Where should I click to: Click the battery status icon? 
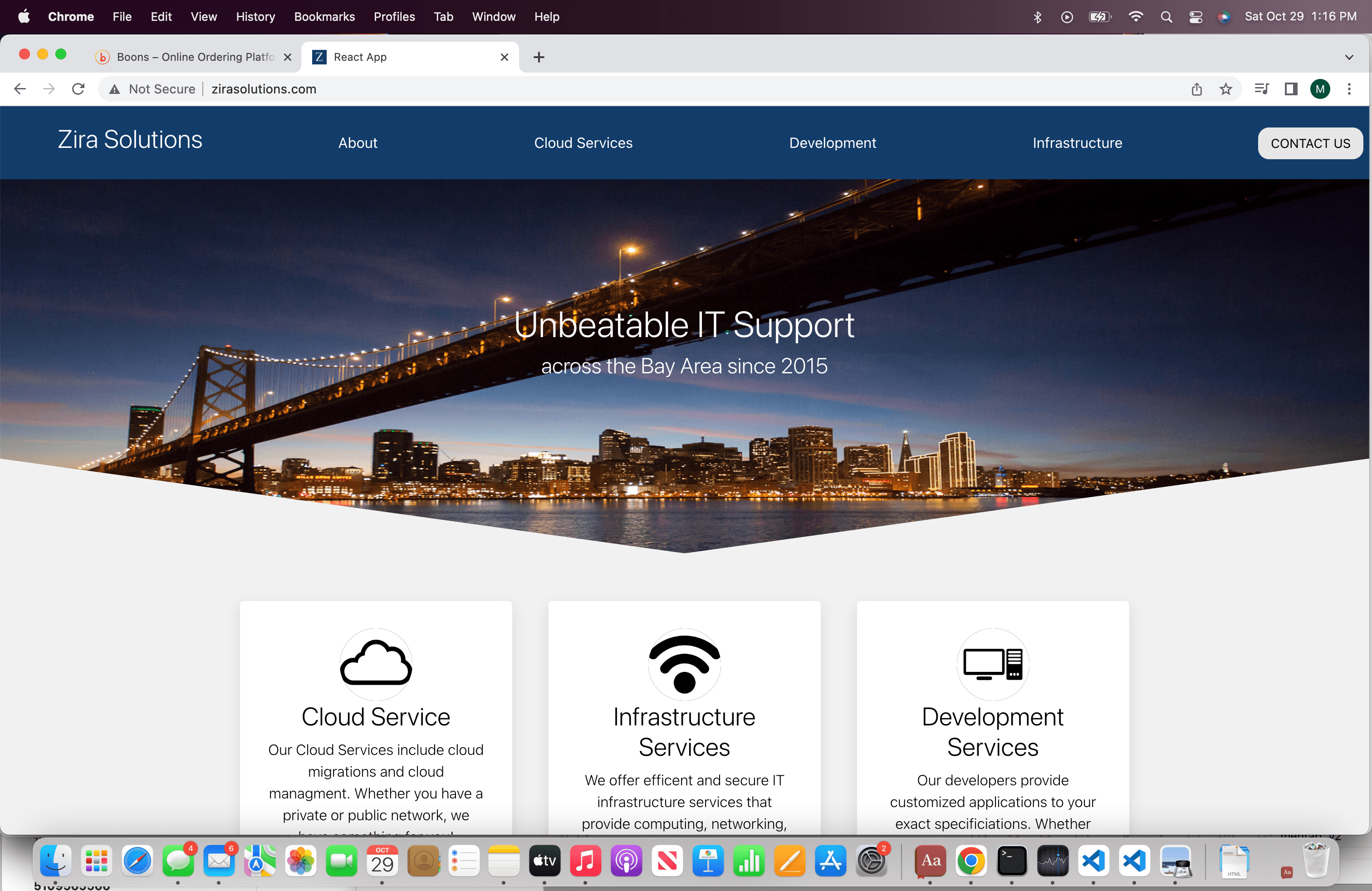click(1100, 17)
